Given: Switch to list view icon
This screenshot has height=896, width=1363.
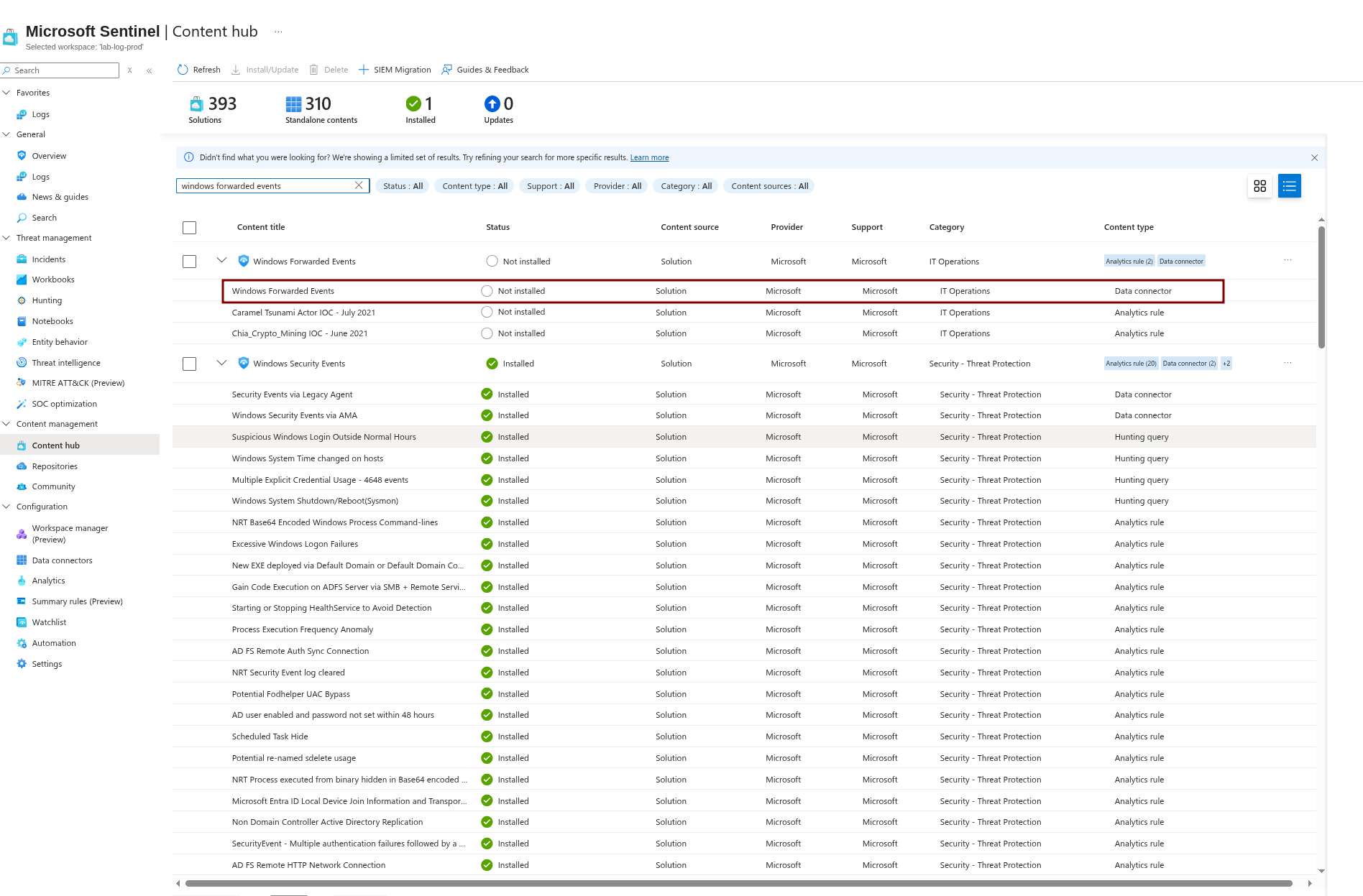Looking at the screenshot, I should [1289, 186].
